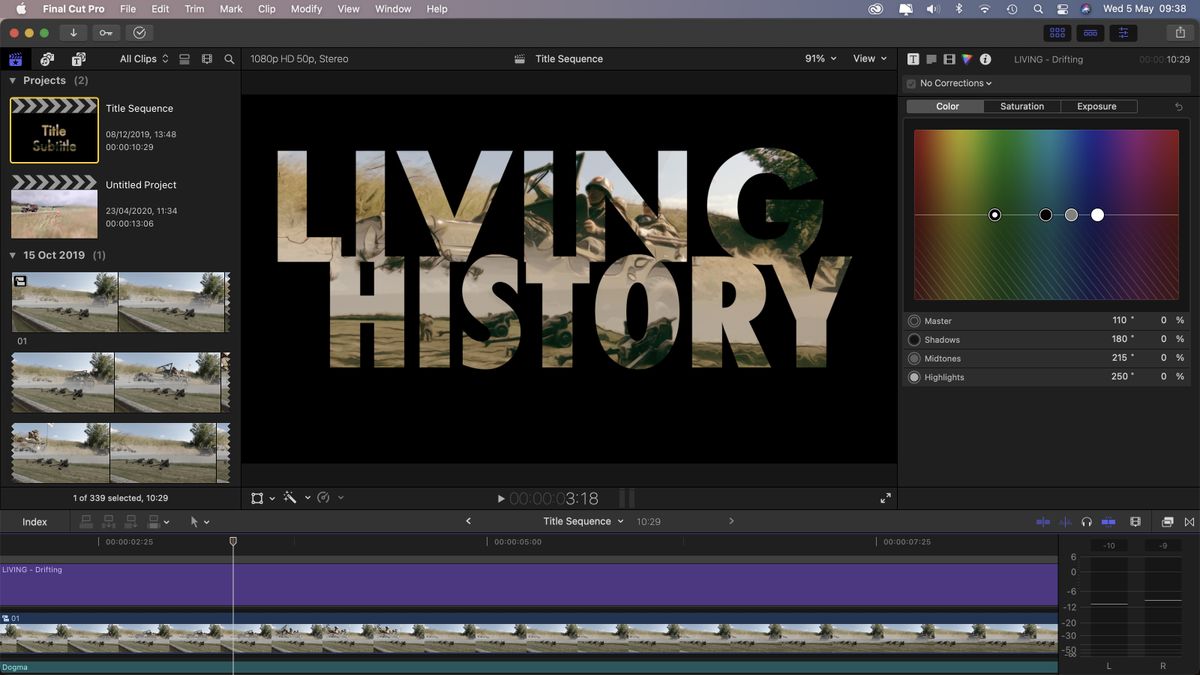1200x675 pixels.
Task: Switch to the Saturation tab
Action: (1021, 106)
